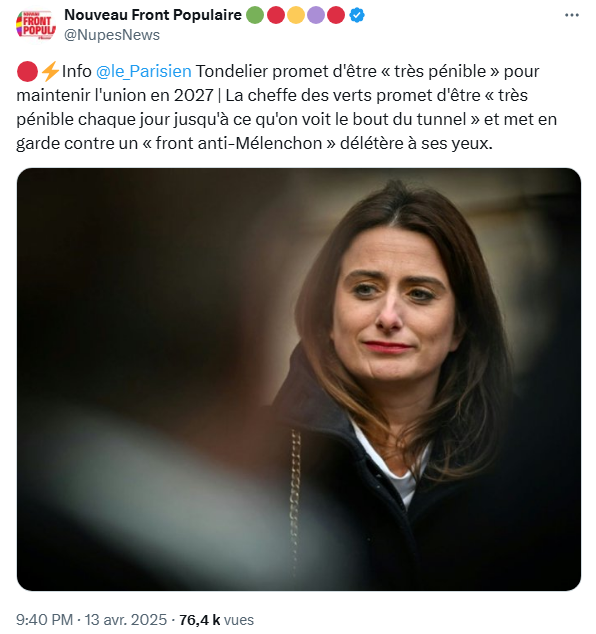Screen dimensions: 596x634
Task: Click the word Info in the tweet
Action: [x=77, y=72]
